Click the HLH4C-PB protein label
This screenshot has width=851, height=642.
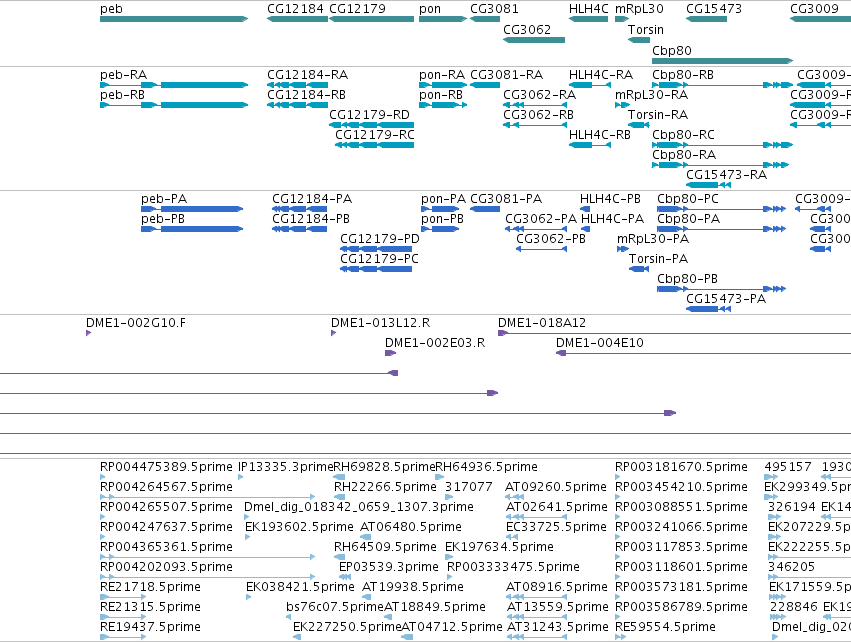(610, 199)
